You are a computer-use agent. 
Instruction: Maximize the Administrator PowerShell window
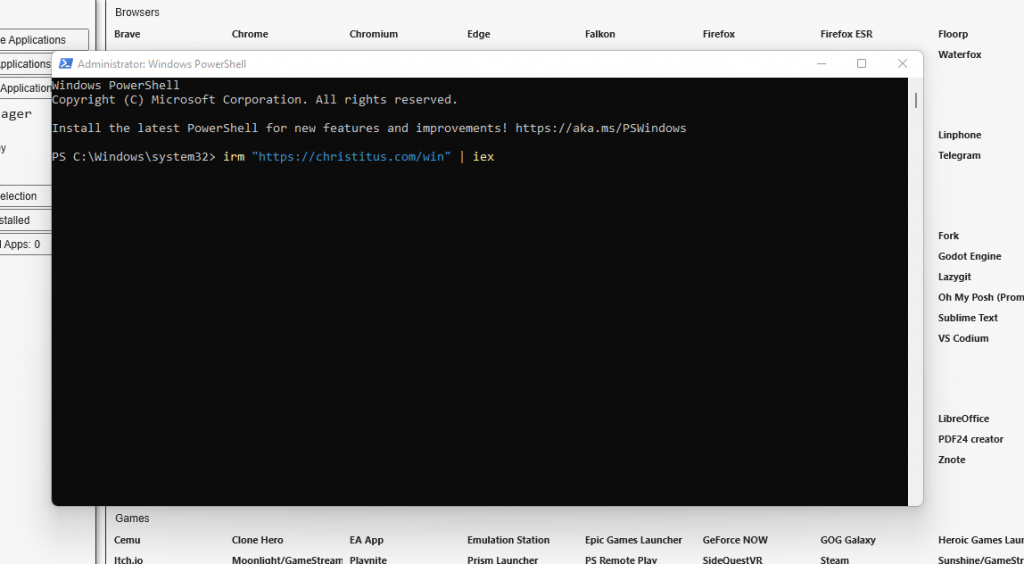click(x=861, y=63)
